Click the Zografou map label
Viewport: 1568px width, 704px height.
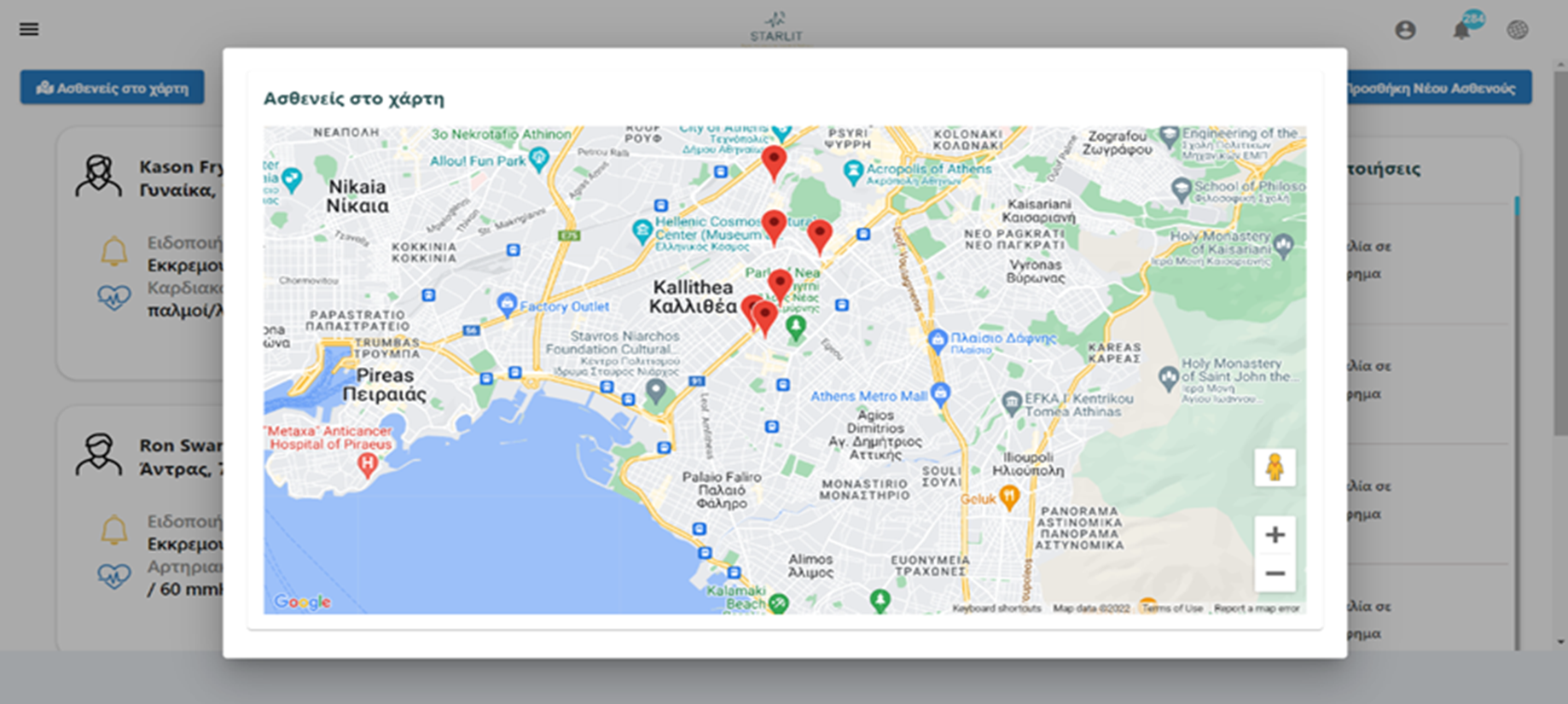click(x=1116, y=142)
